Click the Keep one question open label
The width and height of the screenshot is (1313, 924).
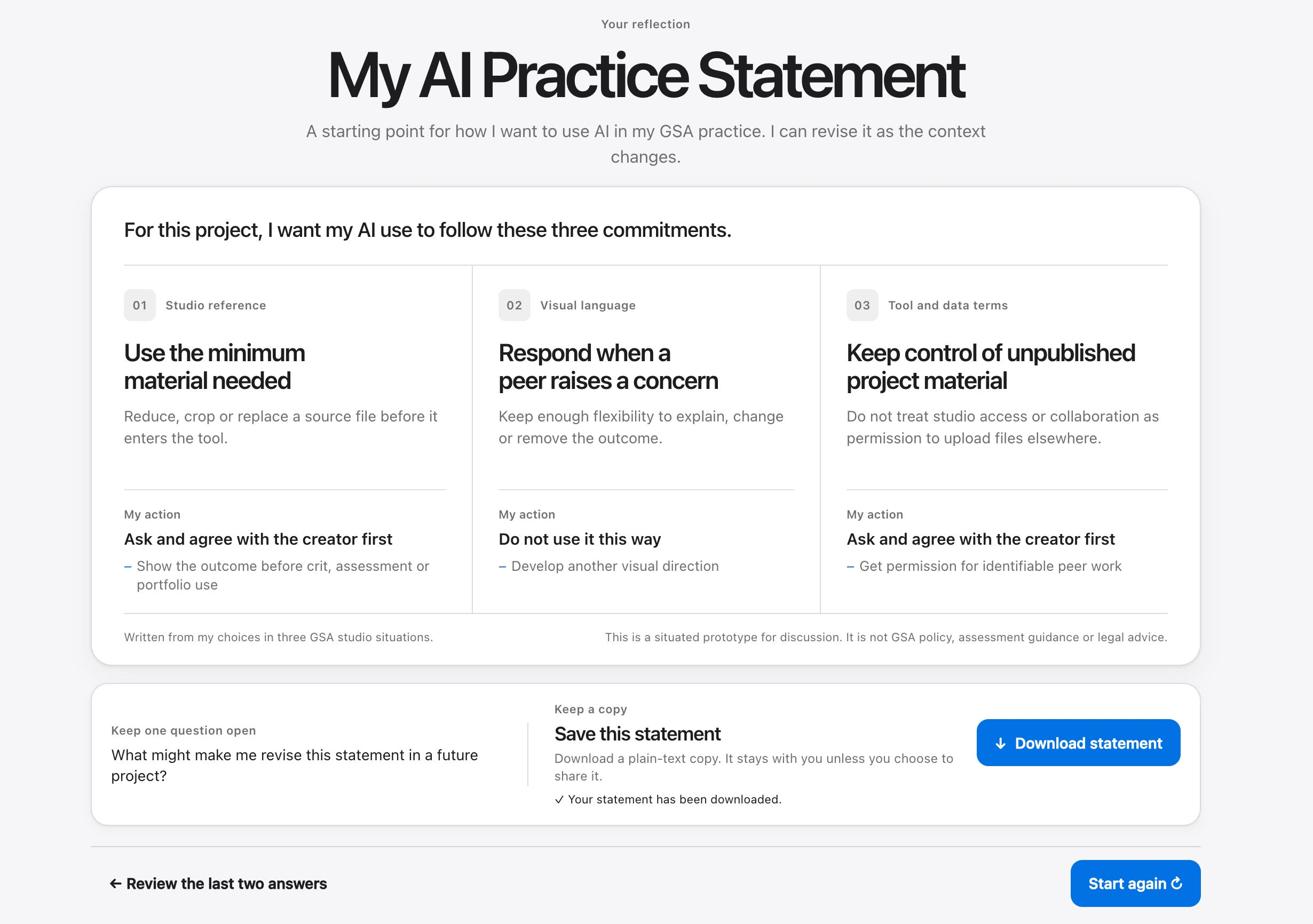click(x=184, y=730)
